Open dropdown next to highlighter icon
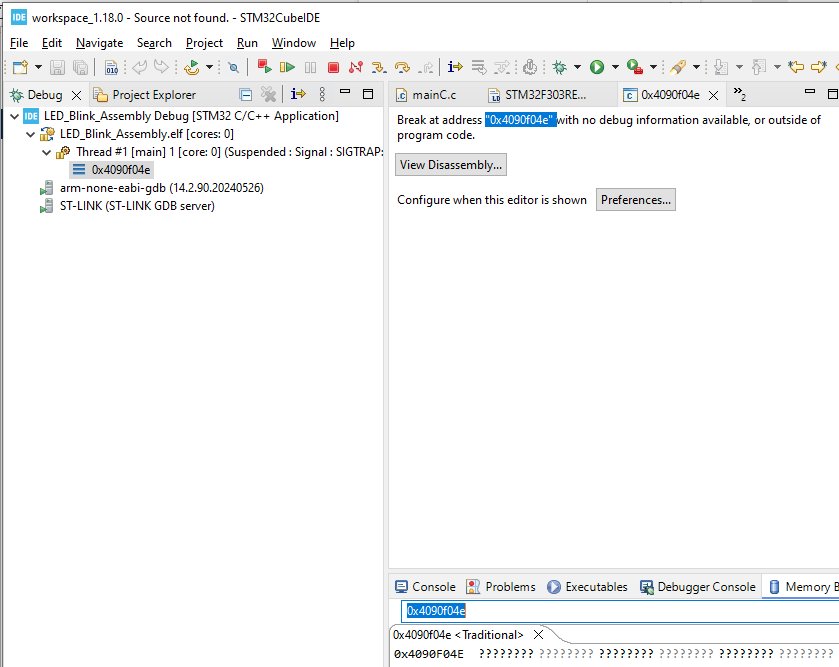This screenshot has height=667, width=839. click(696, 67)
